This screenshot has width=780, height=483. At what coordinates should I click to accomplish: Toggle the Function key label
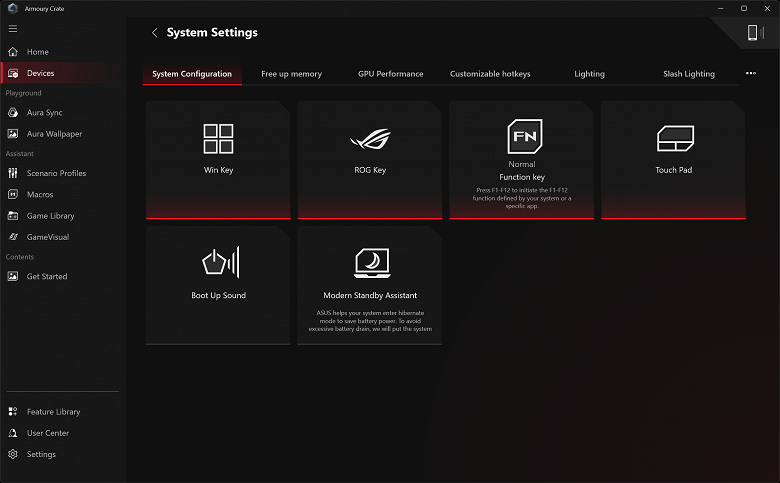pos(522,177)
